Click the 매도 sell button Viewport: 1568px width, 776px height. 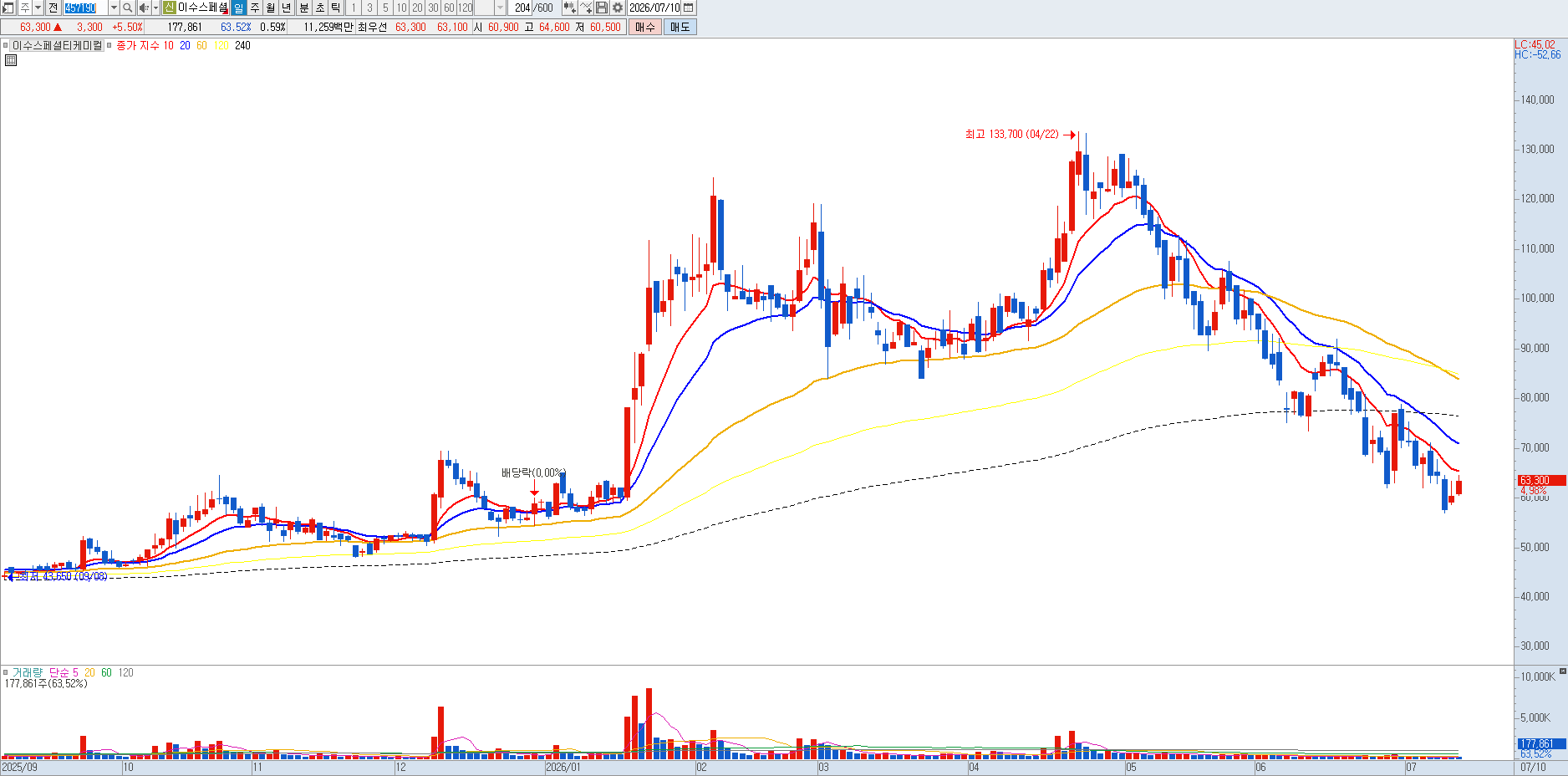point(680,27)
